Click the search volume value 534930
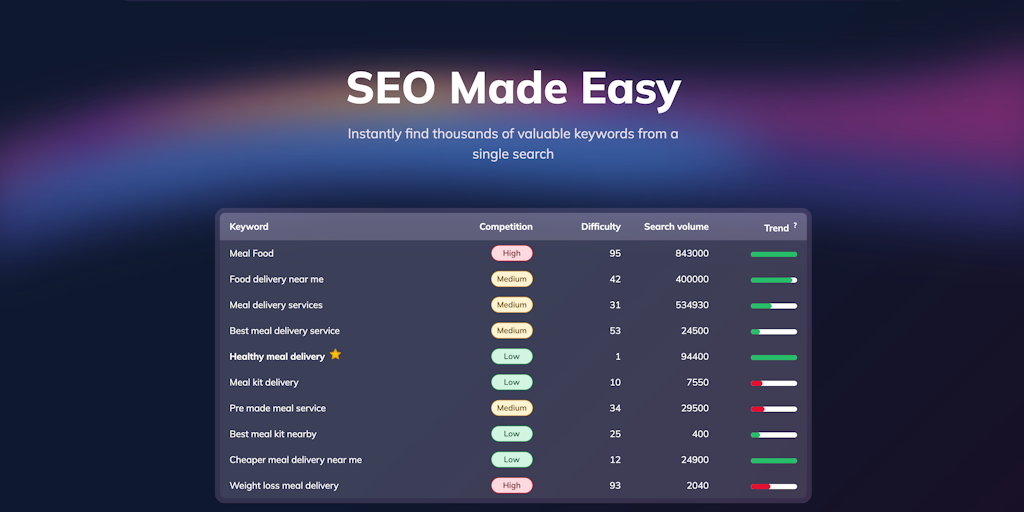 coord(692,305)
